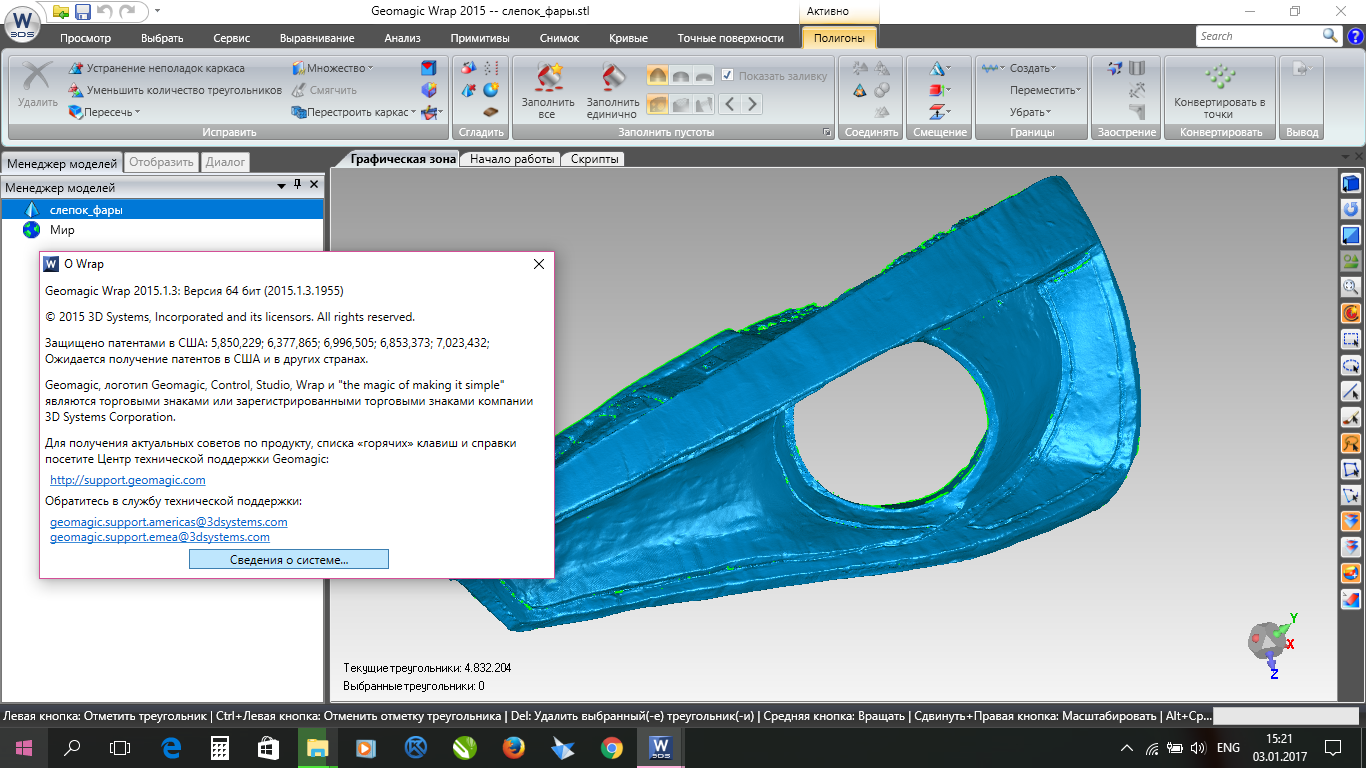Select line selection tool in right toolbar

[x=1351, y=392]
